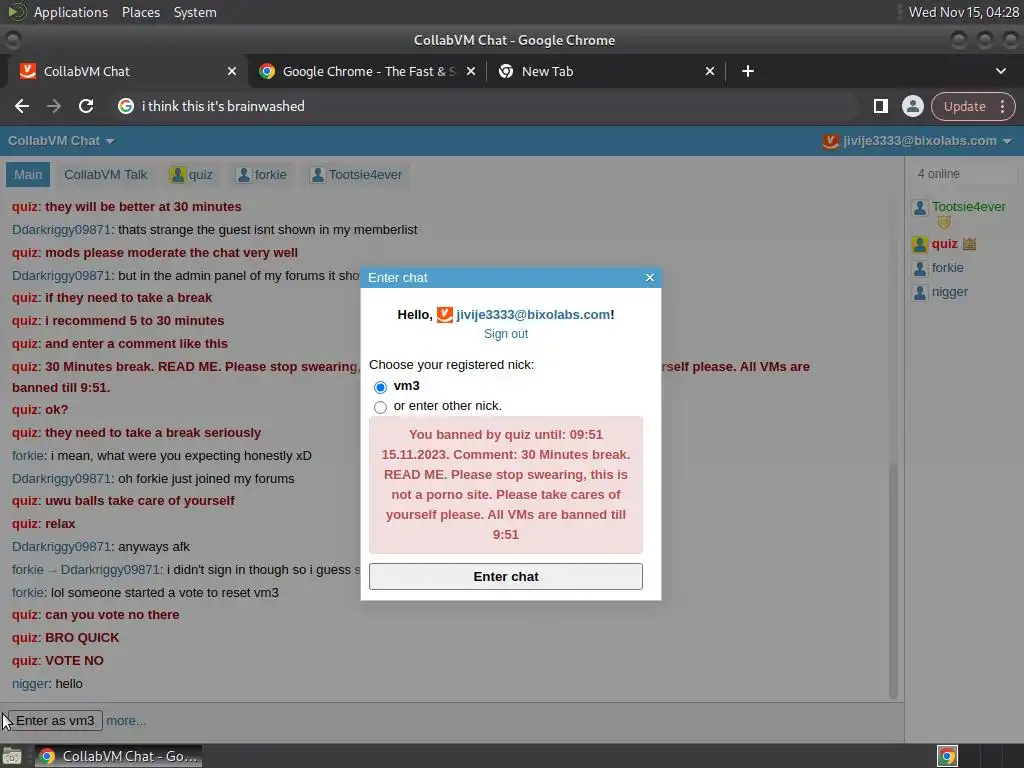1024x768 pixels.
Task: Open Chrome's three-dot menu
Action: [x=1002, y=106]
